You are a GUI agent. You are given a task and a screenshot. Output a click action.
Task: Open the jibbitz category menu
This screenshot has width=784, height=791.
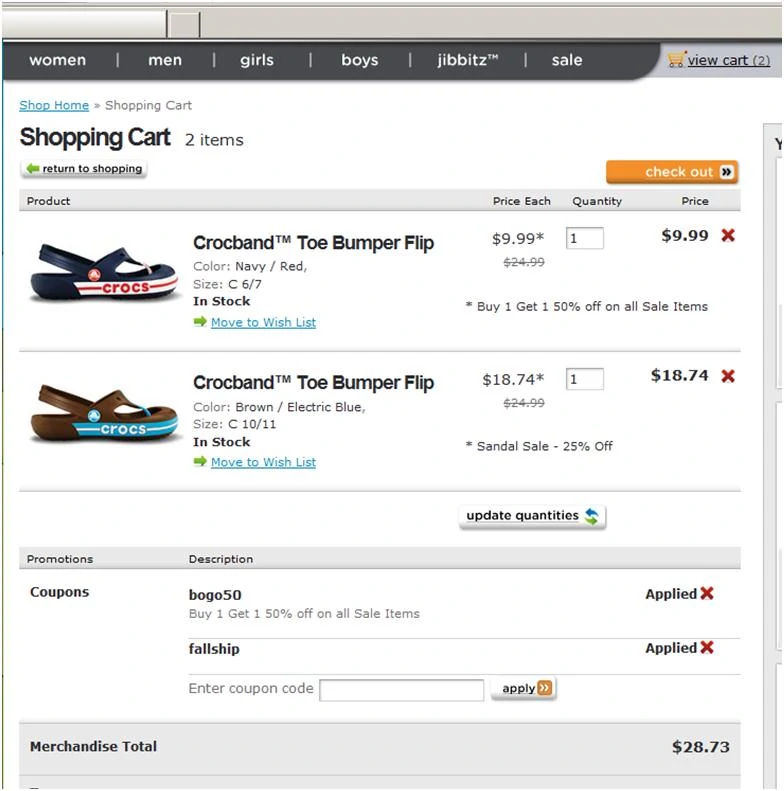click(x=468, y=60)
